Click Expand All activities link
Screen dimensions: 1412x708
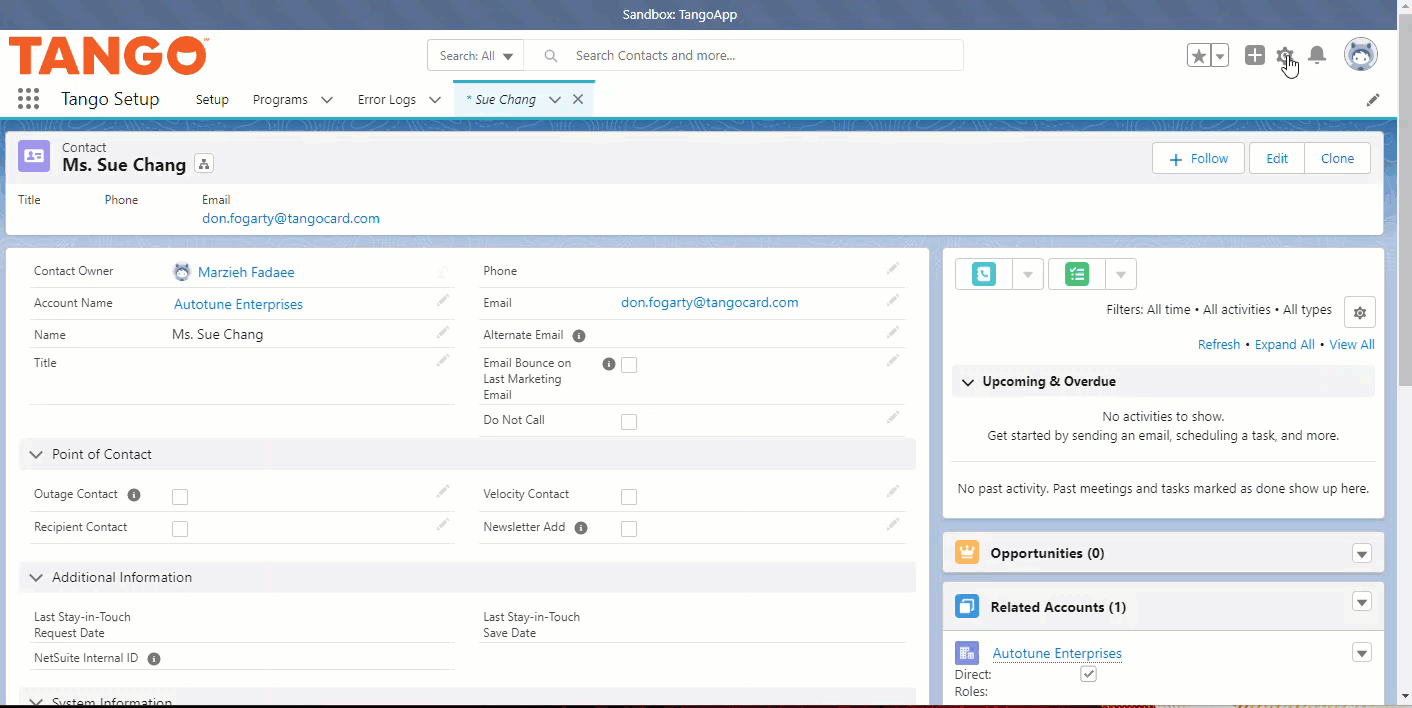(x=1285, y=344)
